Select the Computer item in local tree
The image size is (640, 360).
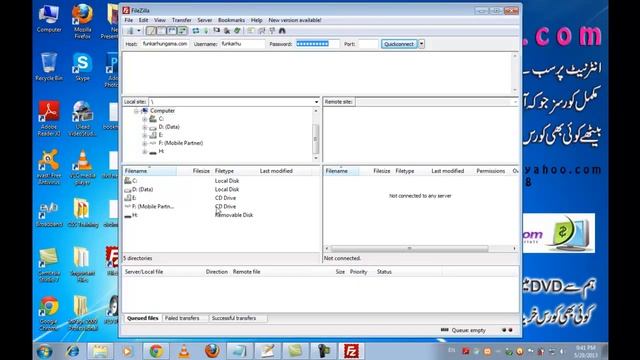[162, 111]
